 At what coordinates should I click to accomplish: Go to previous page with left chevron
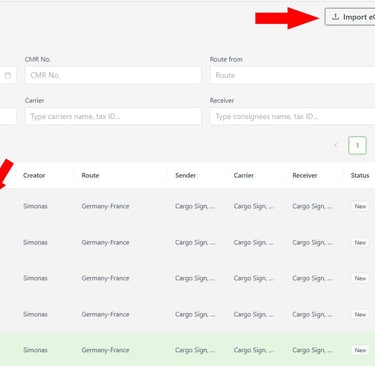tap(336, 145)
